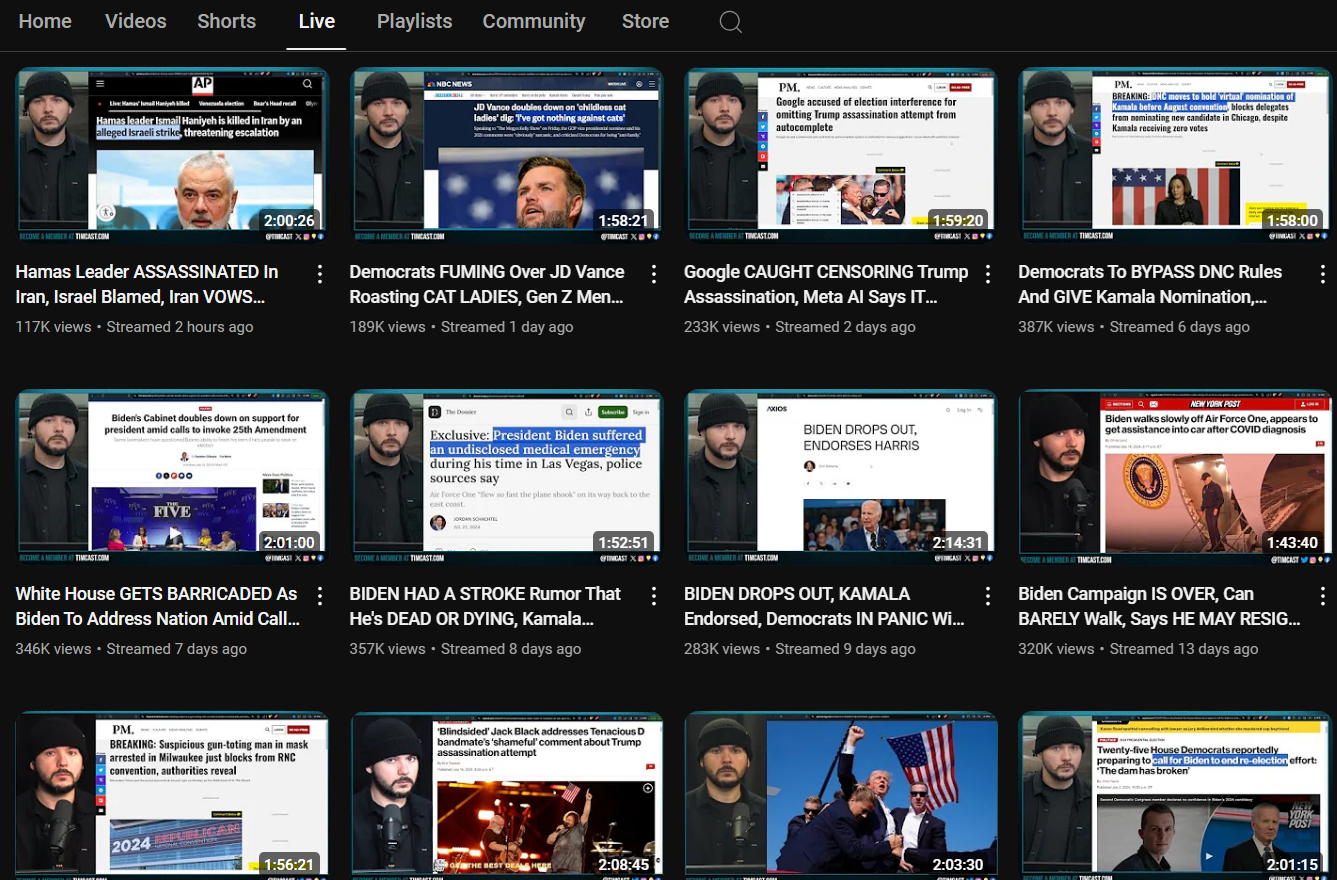Click the 1:52:51 duration badge
The image size is (1337, 880).
(623, 543)
